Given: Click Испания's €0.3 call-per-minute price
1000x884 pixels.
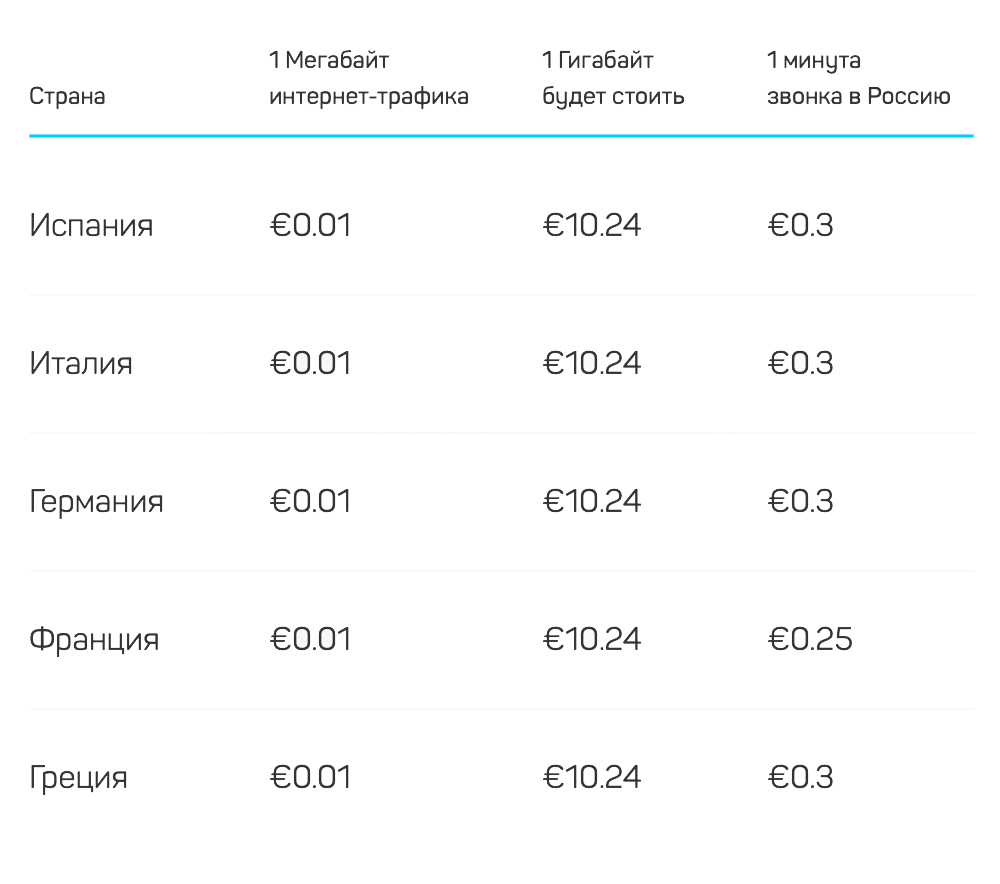Looking at the screenshot, I should click(800, 225).
